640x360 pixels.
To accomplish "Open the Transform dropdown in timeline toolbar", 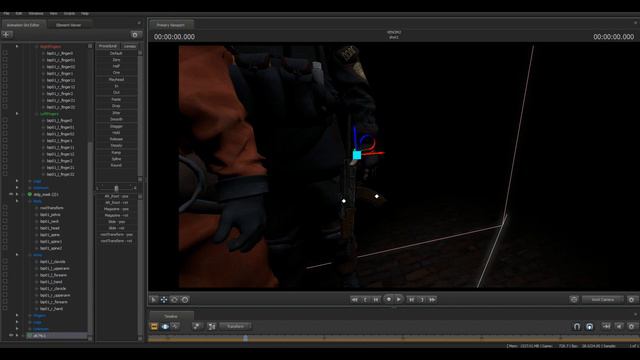I will 236,327.
